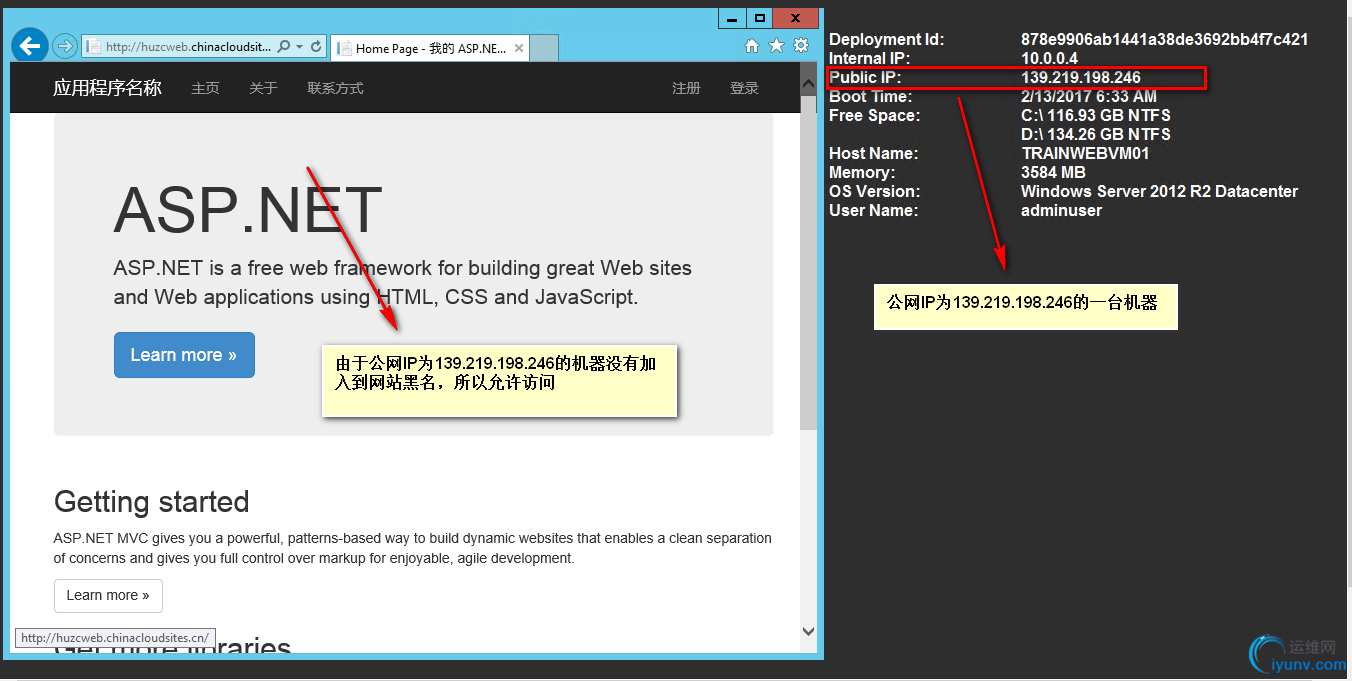Open the 主页 navigation item

point(205,88)
